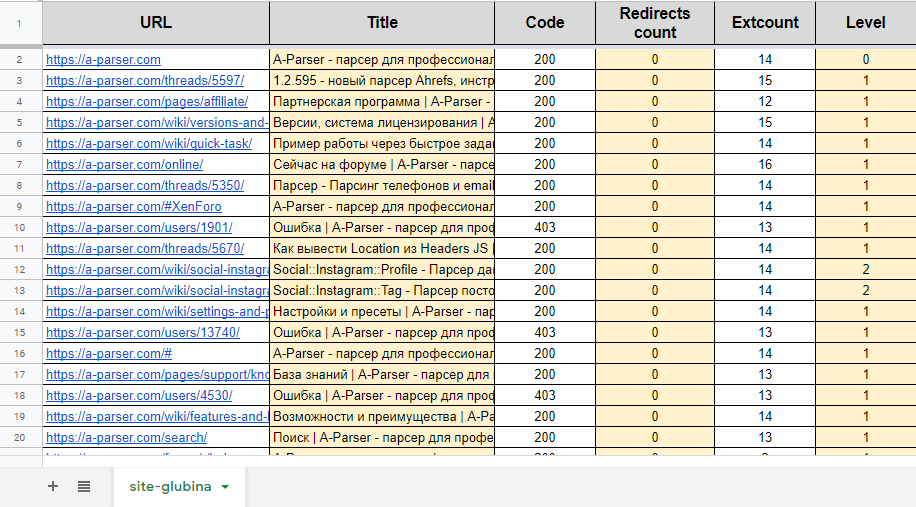
Task: Add a new sheet with plus icon
Action: (53, 486)
